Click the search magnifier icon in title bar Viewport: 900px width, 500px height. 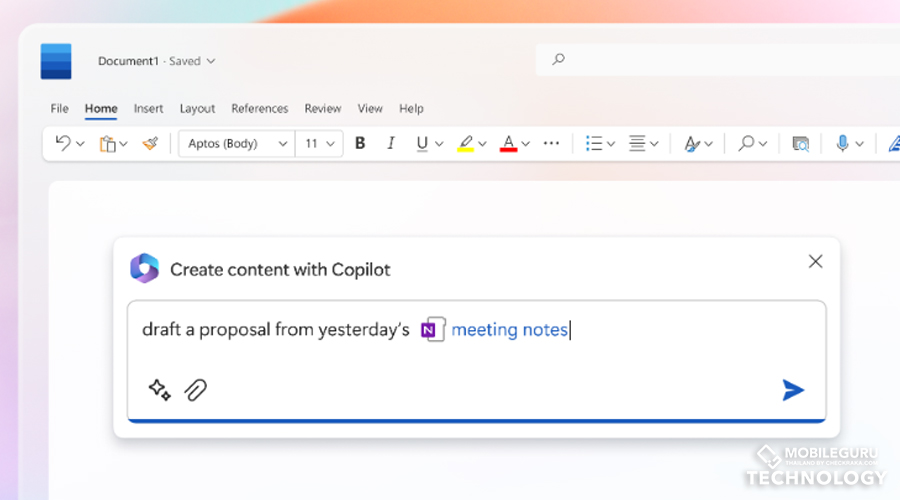(x=558, y=59)
